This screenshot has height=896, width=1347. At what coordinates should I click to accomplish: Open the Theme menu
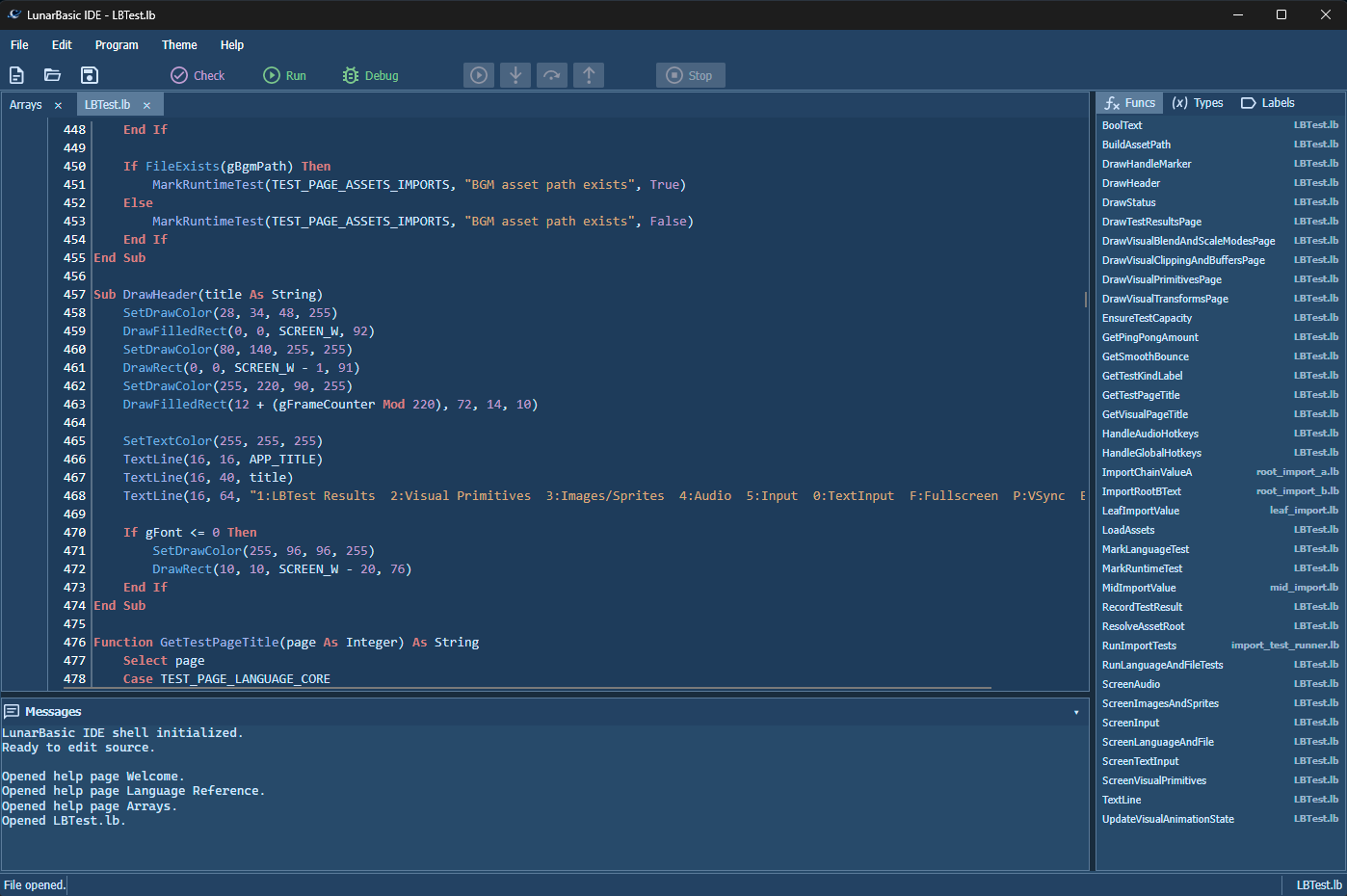(179, 44)
